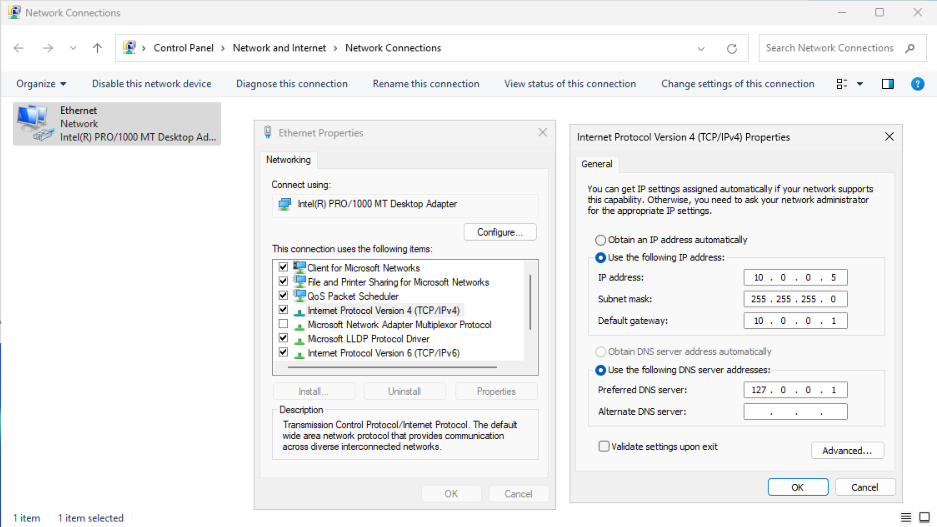Click the items list vertical scrollbar
Screen dimensions: 937x527
pyautogui.click(x=530, y=302)
